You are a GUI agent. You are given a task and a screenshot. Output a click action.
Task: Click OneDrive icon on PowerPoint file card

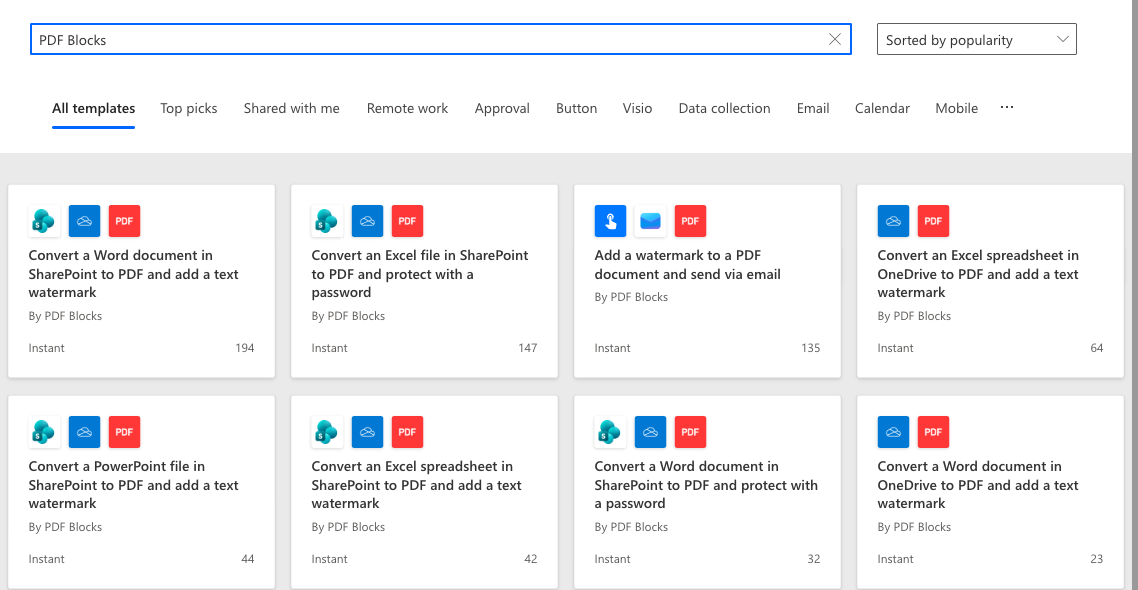(x=84, y=432)
